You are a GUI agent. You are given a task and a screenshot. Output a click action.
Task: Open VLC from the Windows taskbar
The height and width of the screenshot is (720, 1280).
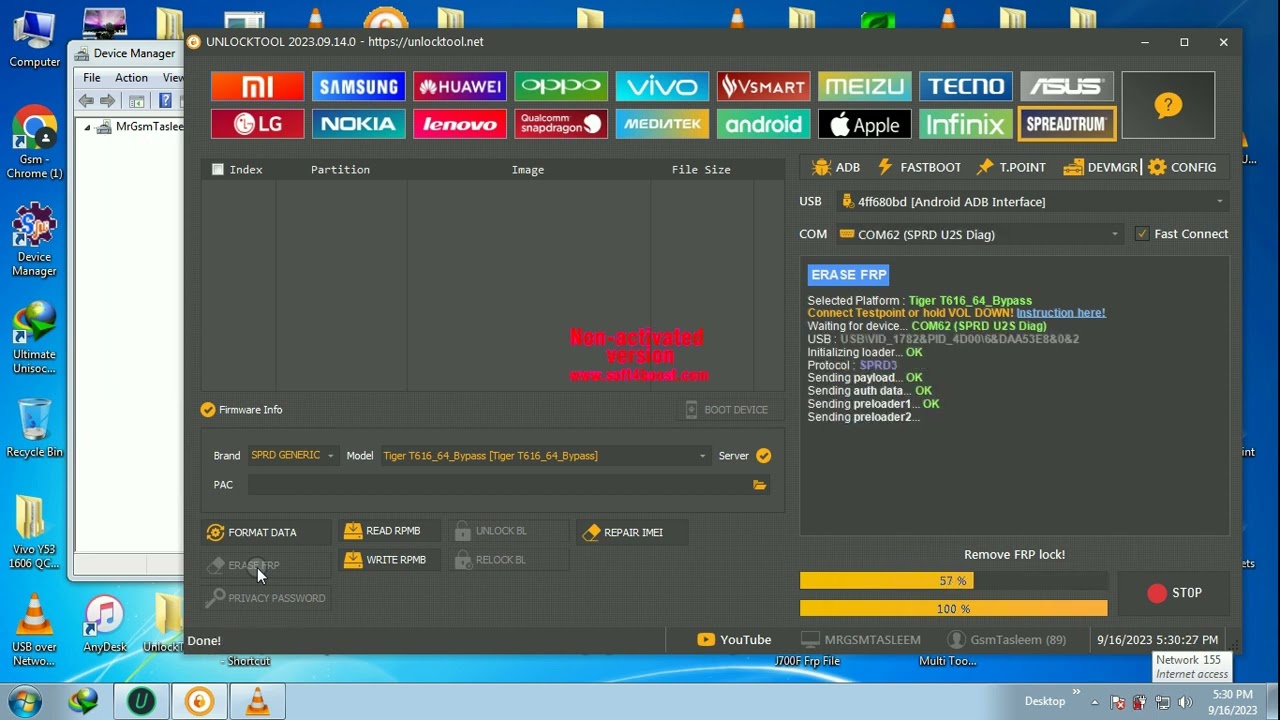pyautogui.click(x=257, y=702)
